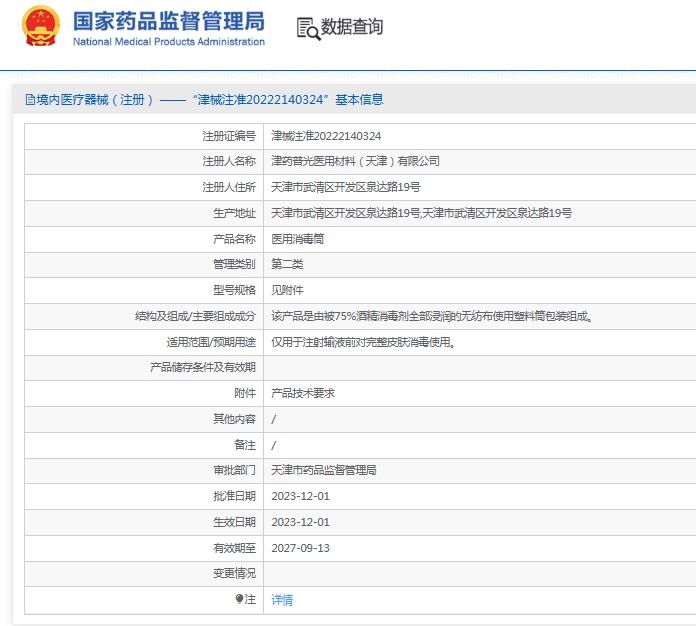Click the lightbulb icon beside 注

[239, 599]
